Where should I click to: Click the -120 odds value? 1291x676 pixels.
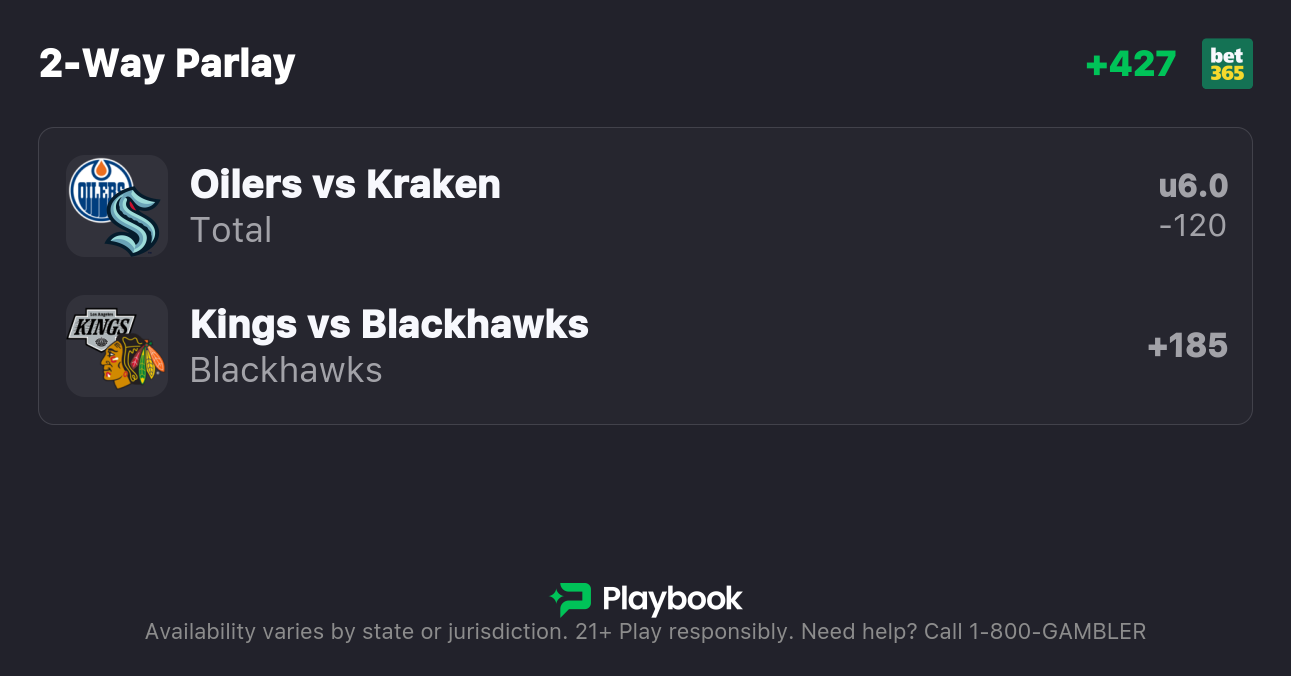pyautogui.click(x=1192, y=226)
